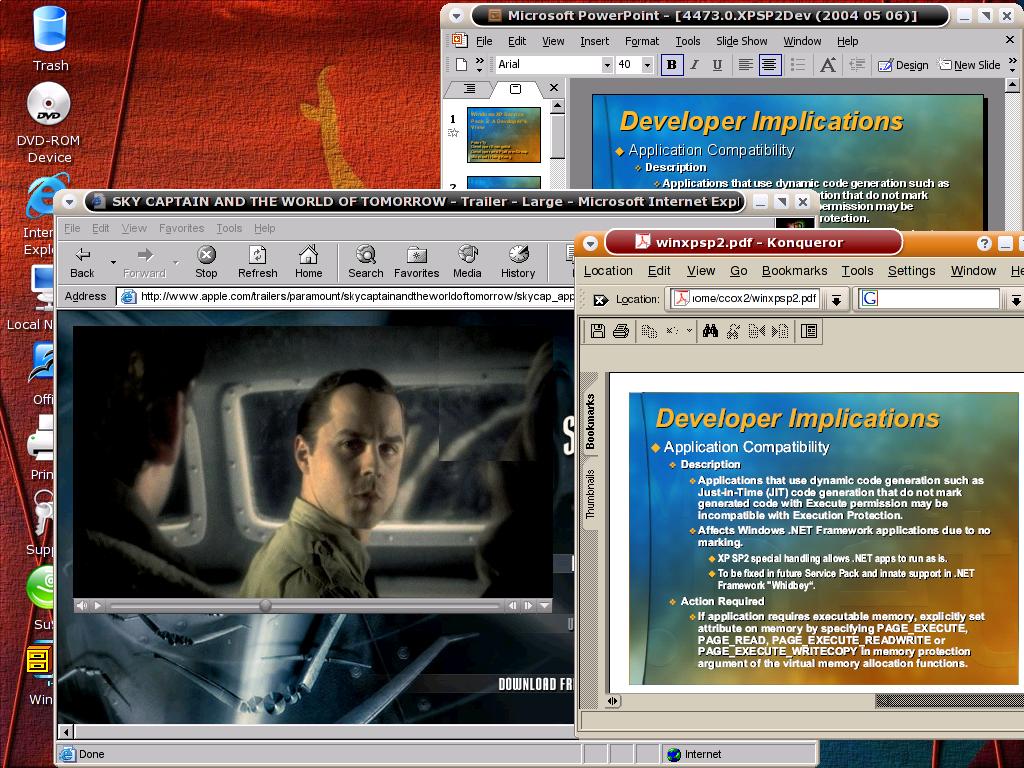Toggle Italic formatting in PowerPoint
This screenshot has height=768, width=1024.
[x=695, y=65]
